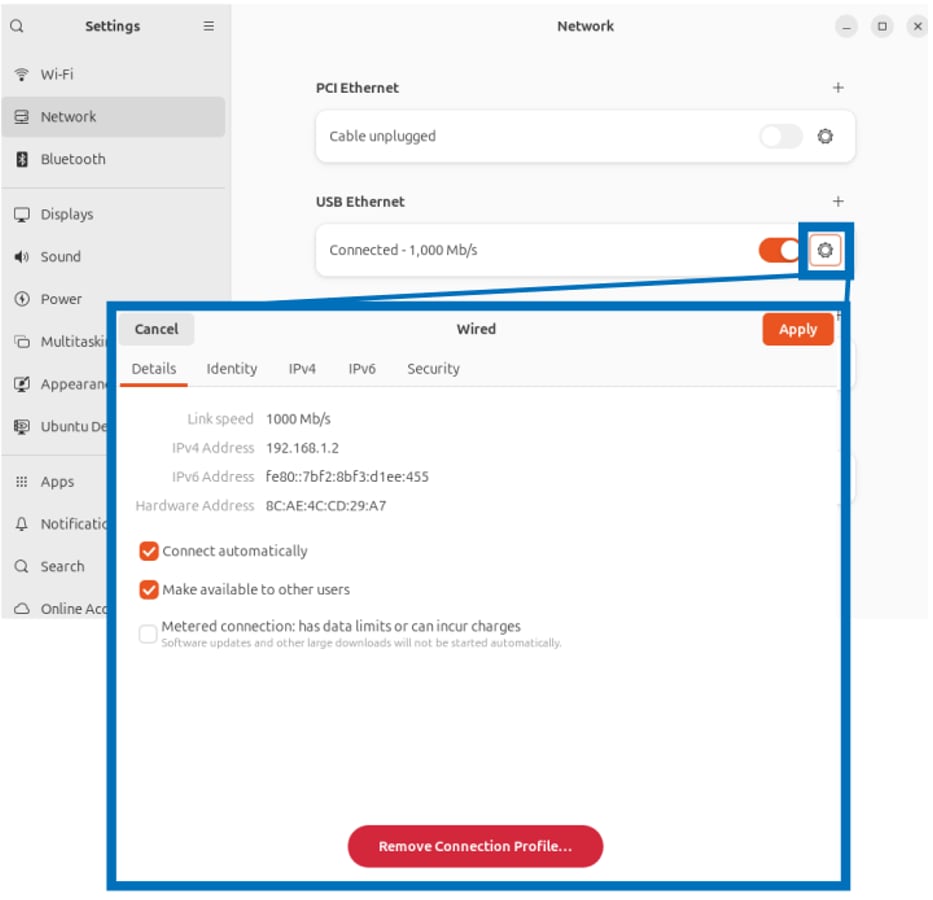Viewport: 933px width, 900px height.
Task: Add a PCI Ethernet connection profile
Action: coord(838,88)
